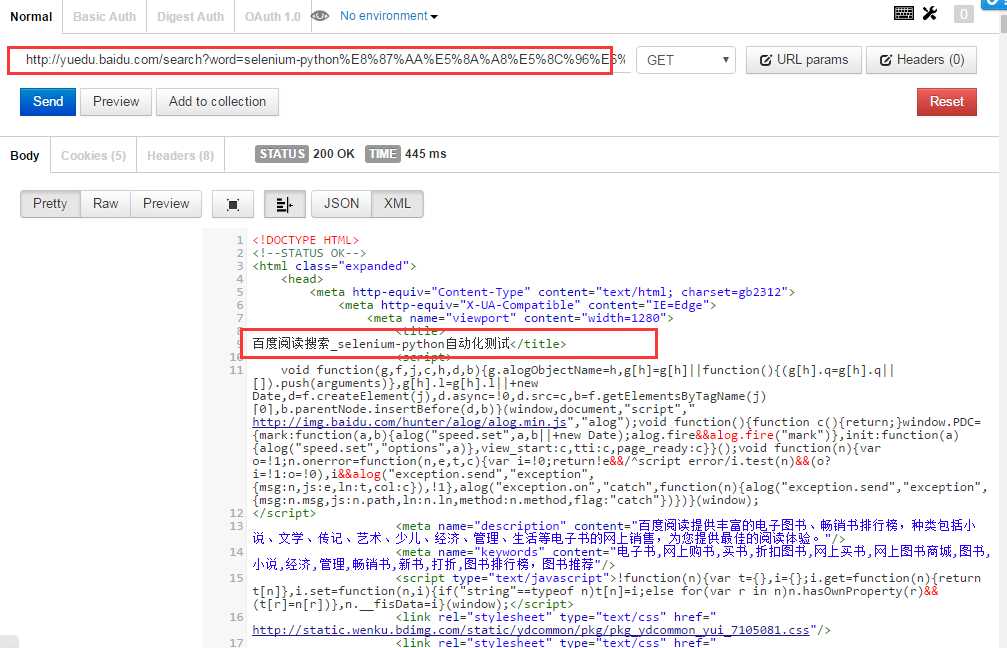Open the settings wrench icon
Viewport: 1007px width, 648px height.
point(930,13)
